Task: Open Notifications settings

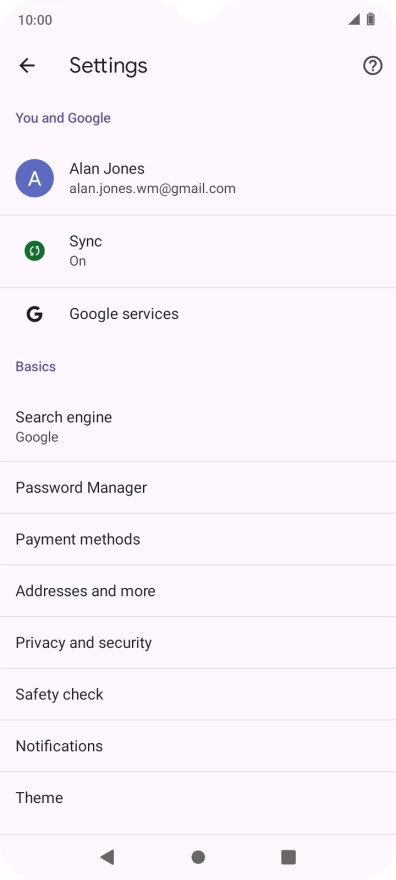Action: 198,746
